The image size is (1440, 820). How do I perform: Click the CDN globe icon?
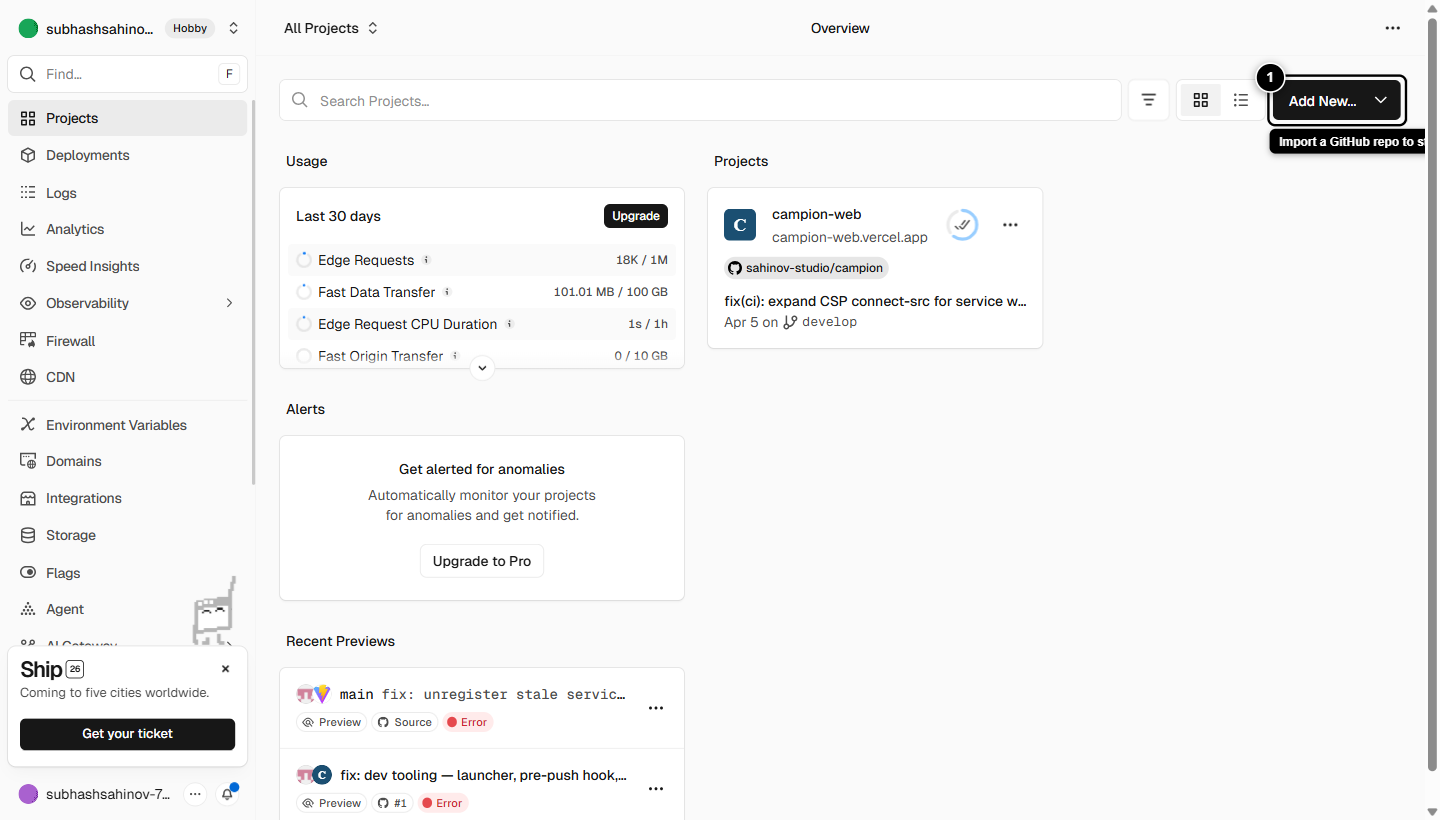click(28, 377)
